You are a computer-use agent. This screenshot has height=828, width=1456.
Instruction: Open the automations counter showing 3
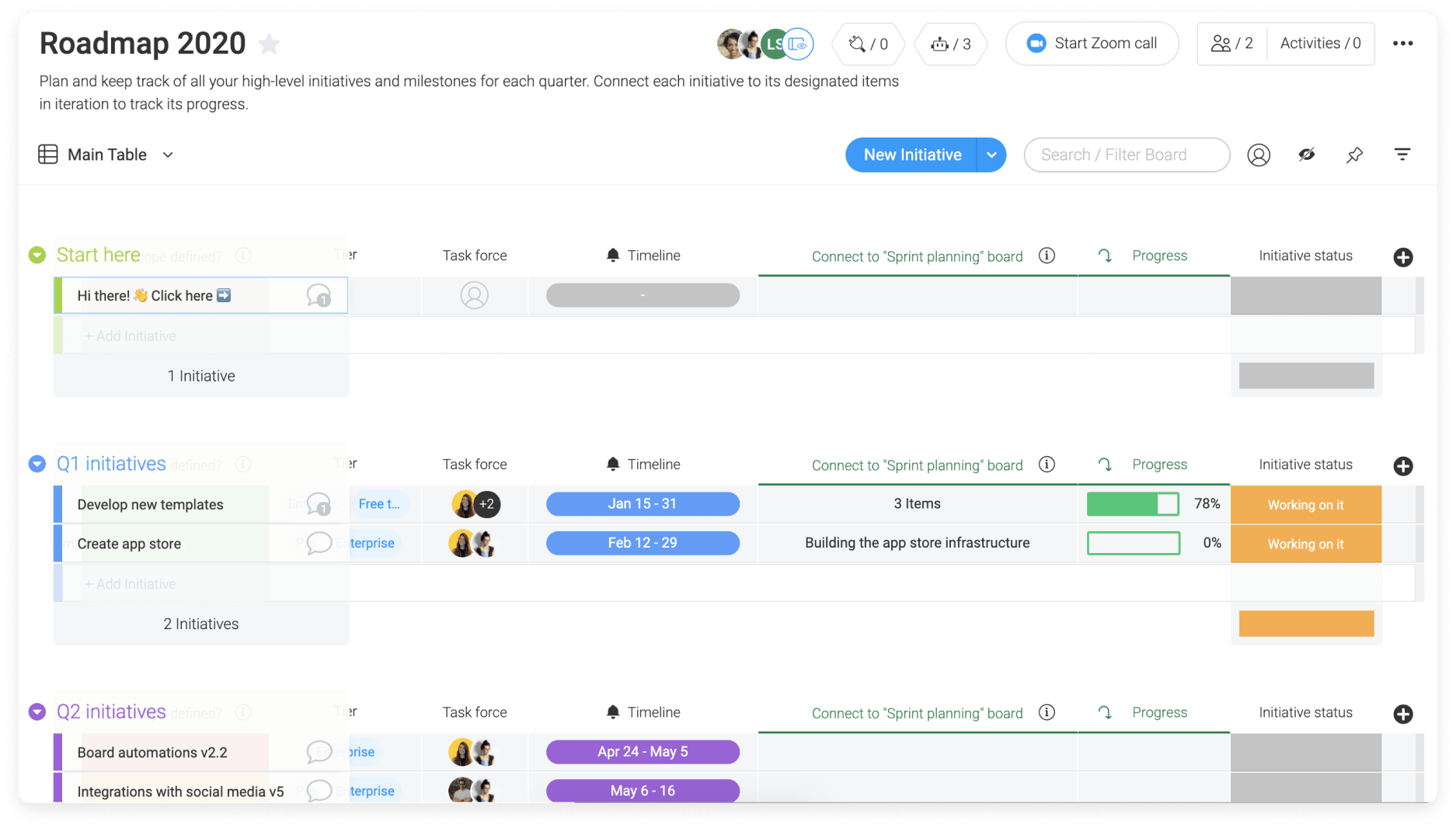coord(951,43)
